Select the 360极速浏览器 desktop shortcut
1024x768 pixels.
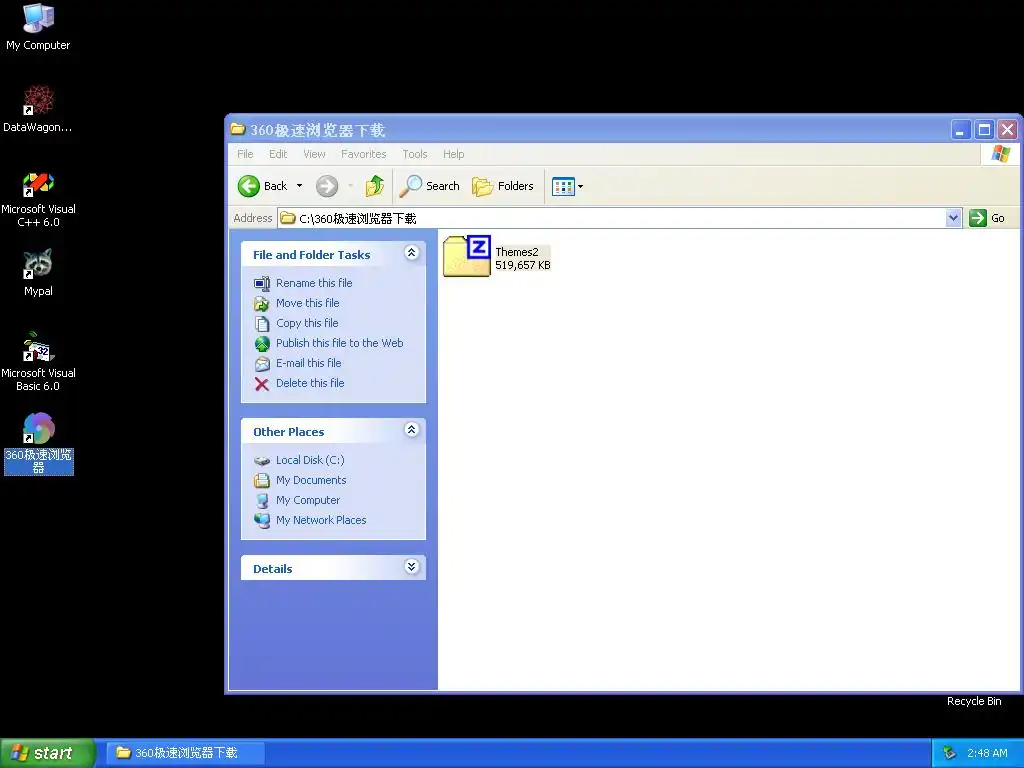point(39,444)
